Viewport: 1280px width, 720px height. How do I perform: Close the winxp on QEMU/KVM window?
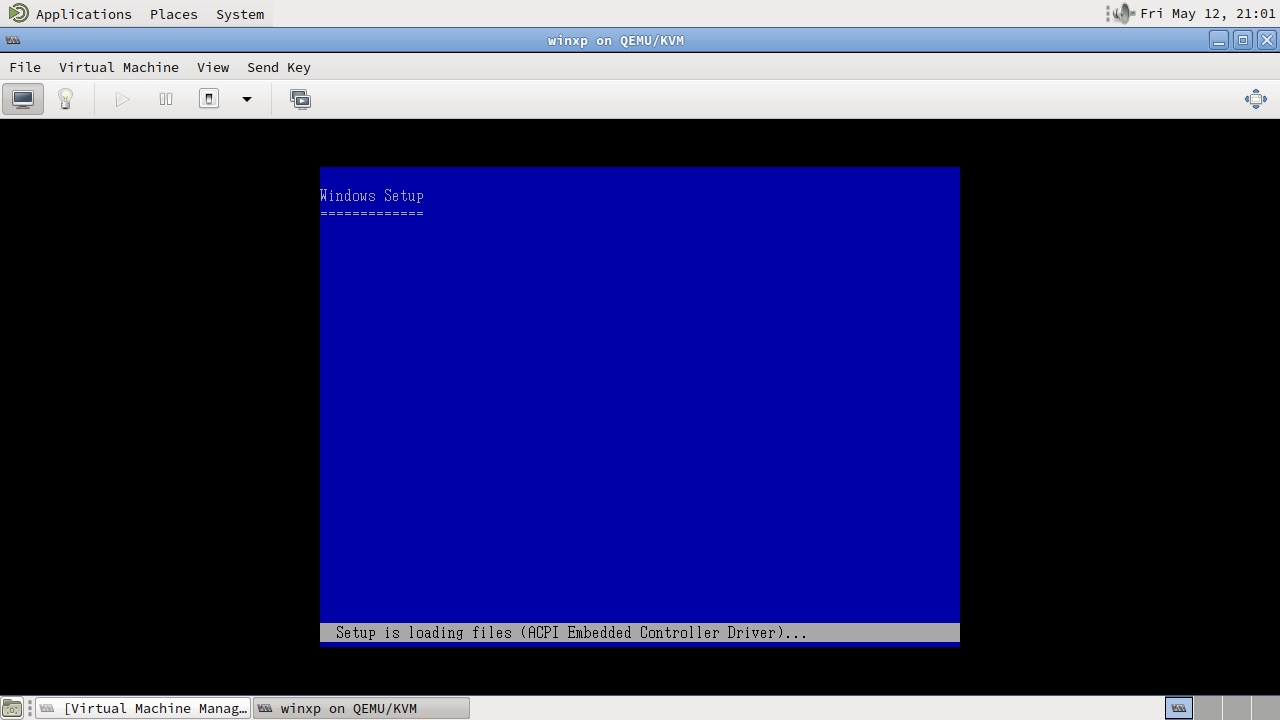(1266, 40)
